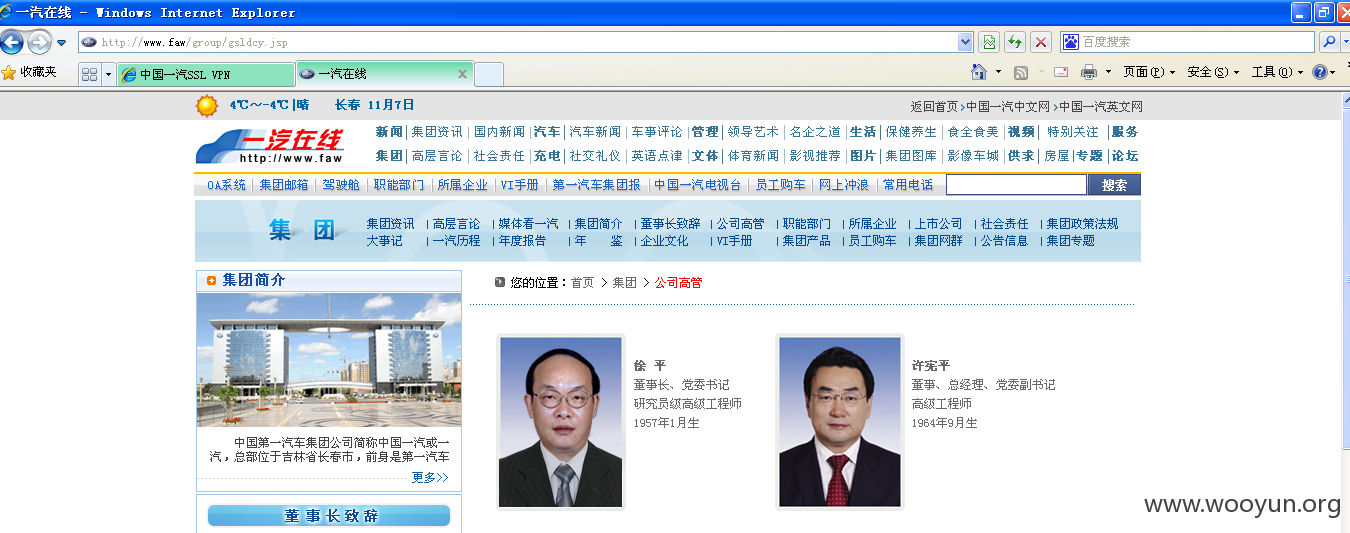Go back with the browser Back arrow
The height and width of the screenshot is (533, 1350).
pos(12,42)
